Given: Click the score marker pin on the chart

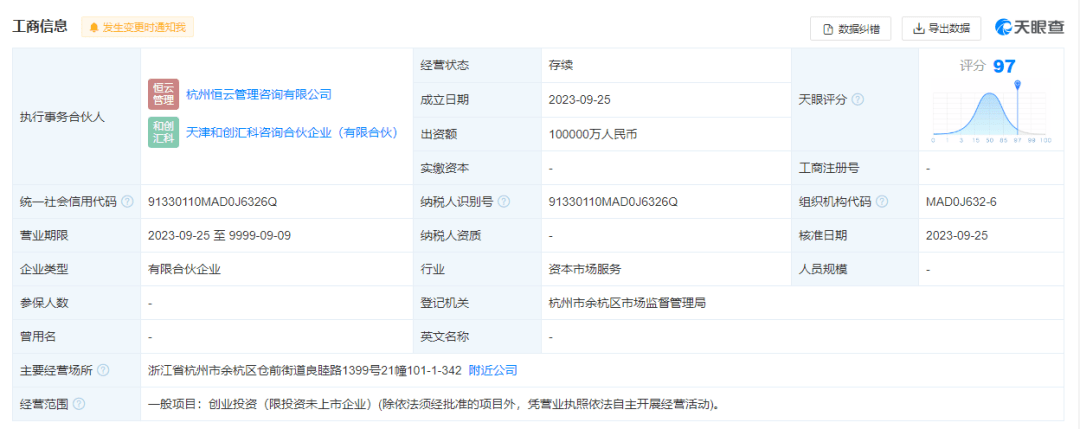Looking at the screenshot, I should tap(1018, 86).
